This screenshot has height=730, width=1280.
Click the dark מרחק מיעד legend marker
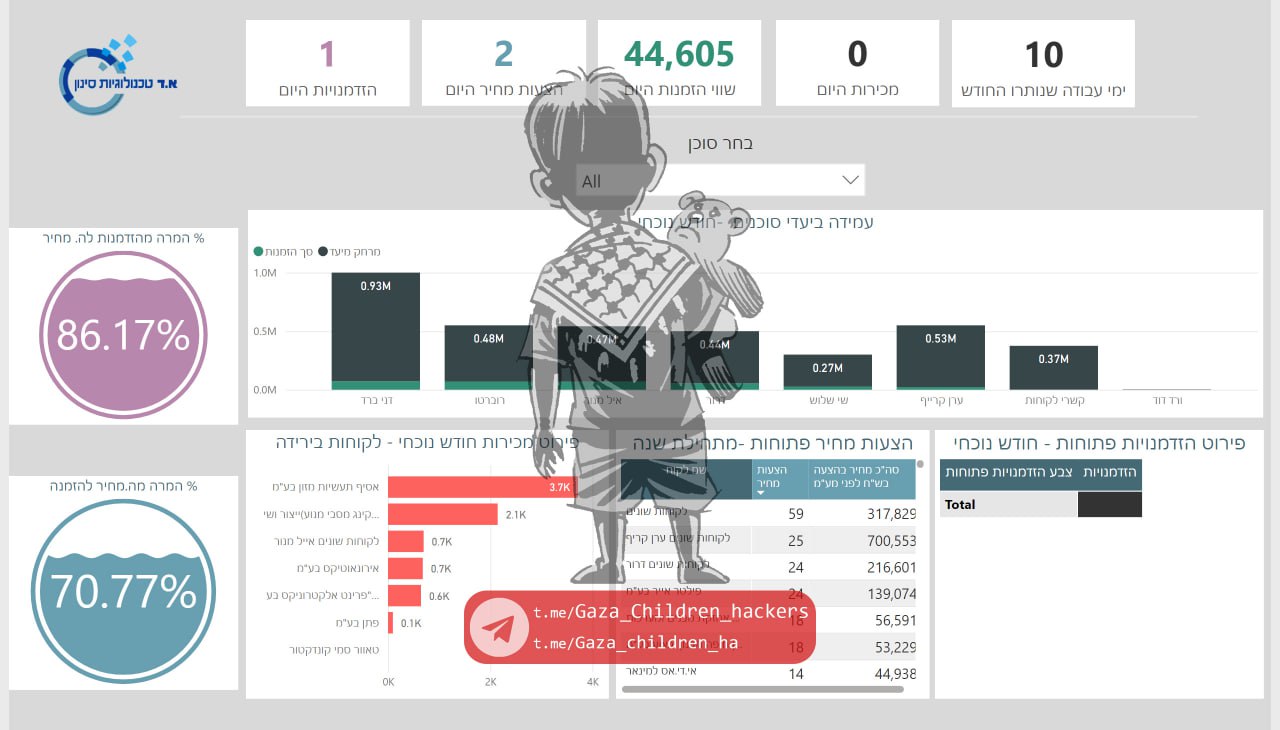point(323,252)
